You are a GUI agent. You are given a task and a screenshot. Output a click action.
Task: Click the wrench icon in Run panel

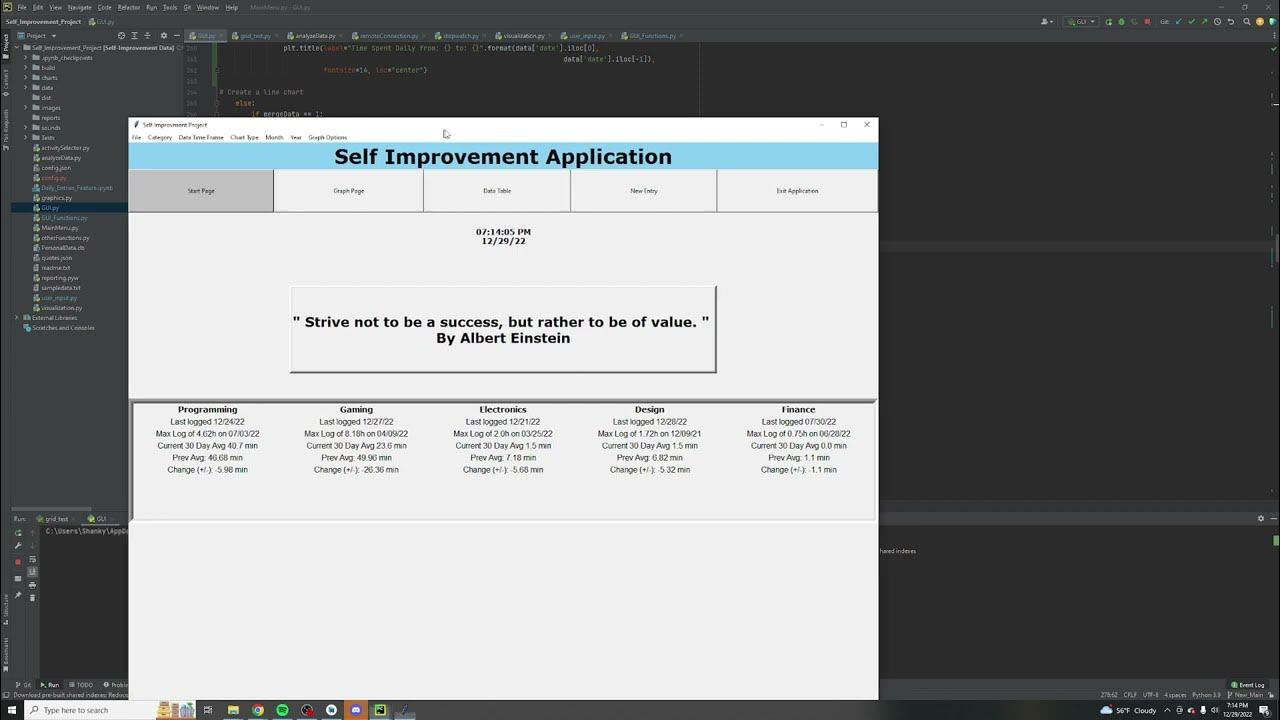coord(18,546)
